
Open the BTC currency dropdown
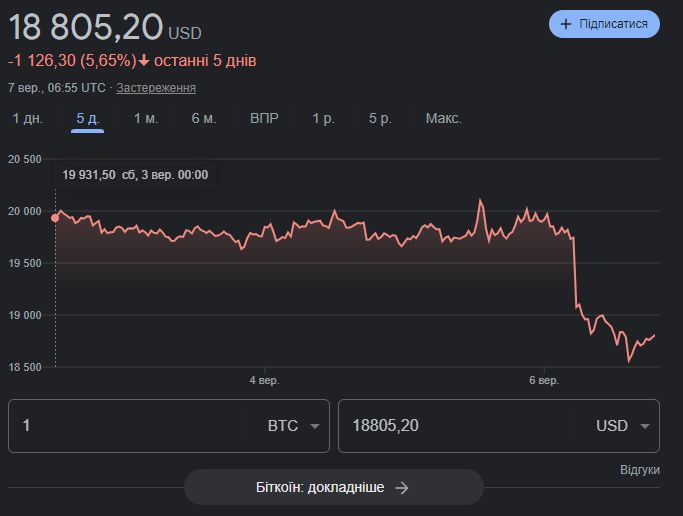click(294, 425)
